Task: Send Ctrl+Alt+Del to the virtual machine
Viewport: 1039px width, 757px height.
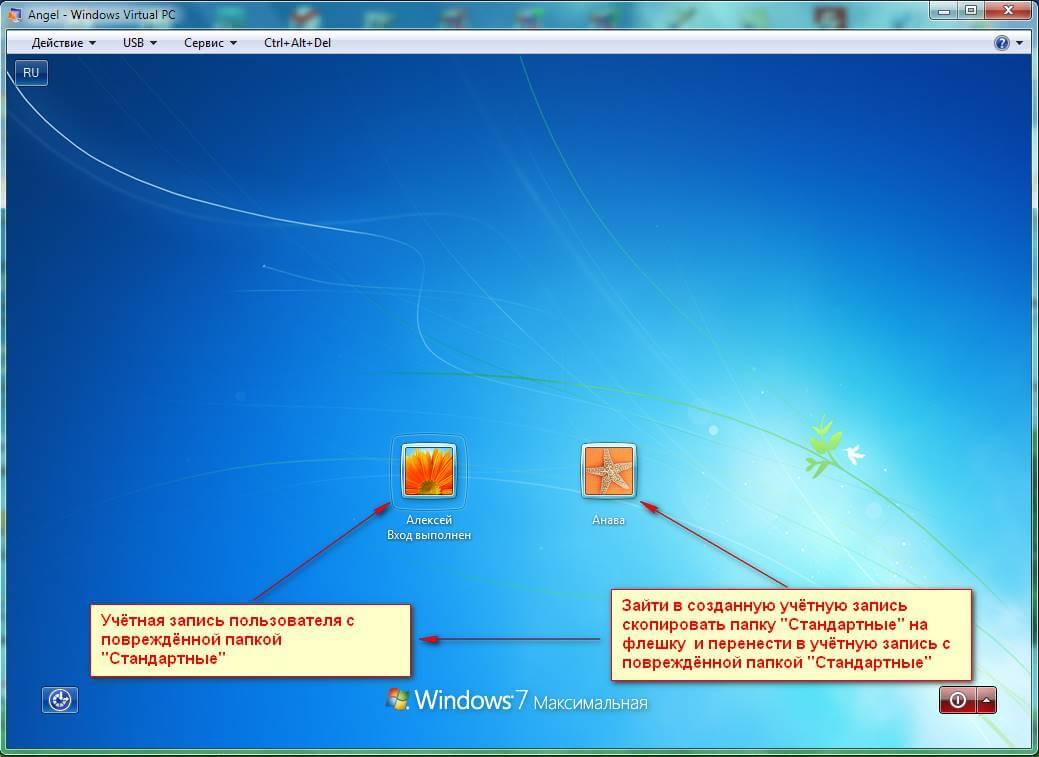Action: [297, 43]
